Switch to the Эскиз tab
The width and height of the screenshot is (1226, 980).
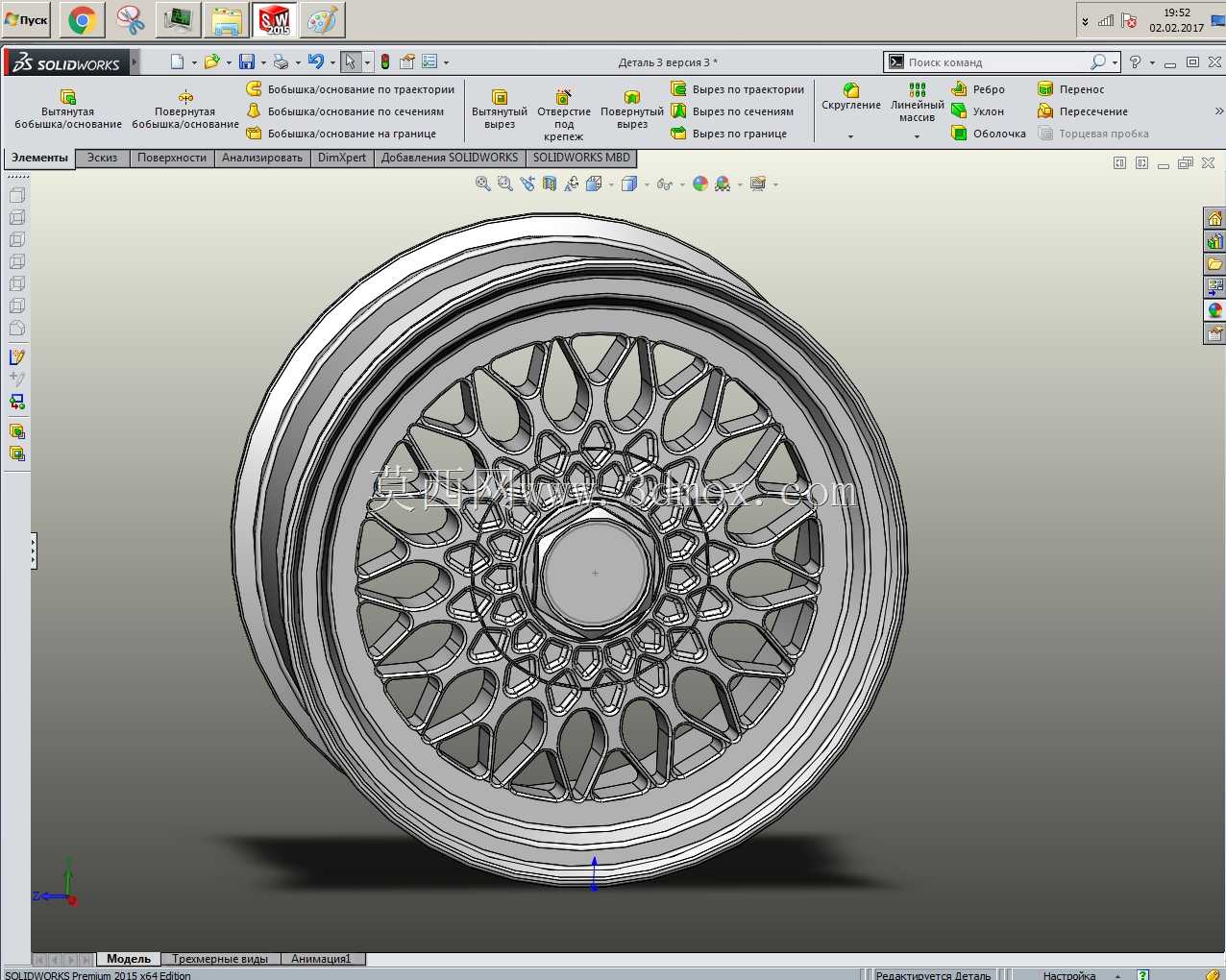pos(102,158)
